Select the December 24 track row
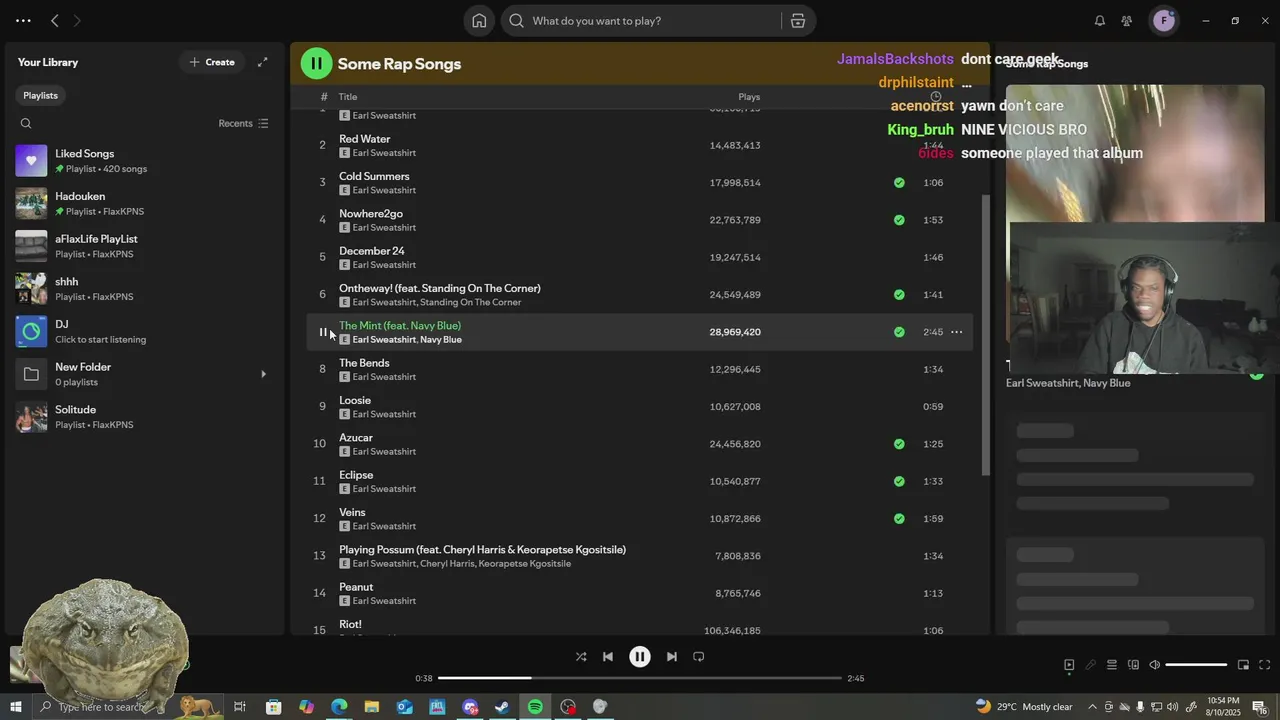The width and height of the screenshot is (1280, 720). pos(640,258)
